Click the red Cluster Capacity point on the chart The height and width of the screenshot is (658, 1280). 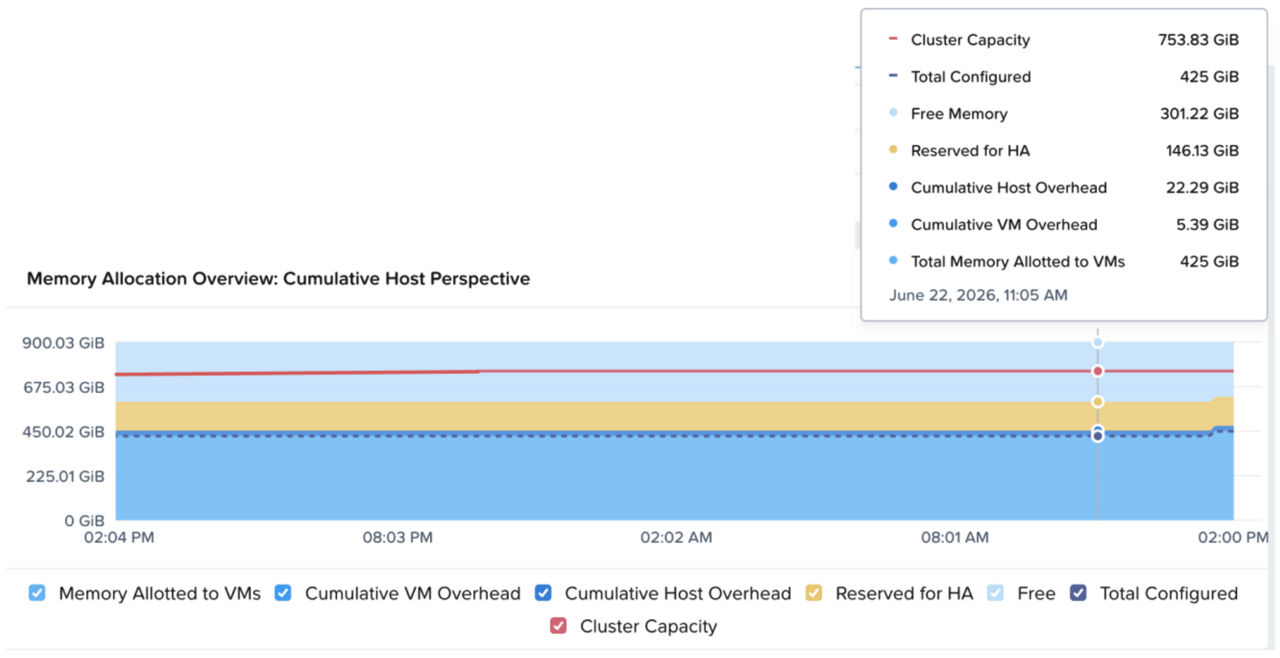click(1098, 371)
